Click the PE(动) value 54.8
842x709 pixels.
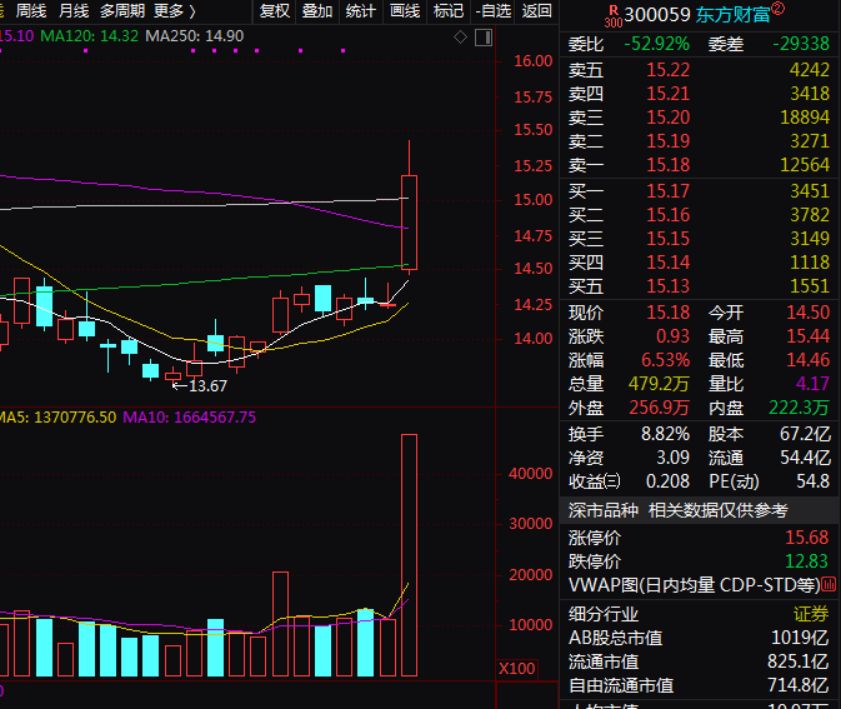pos(813,481)
